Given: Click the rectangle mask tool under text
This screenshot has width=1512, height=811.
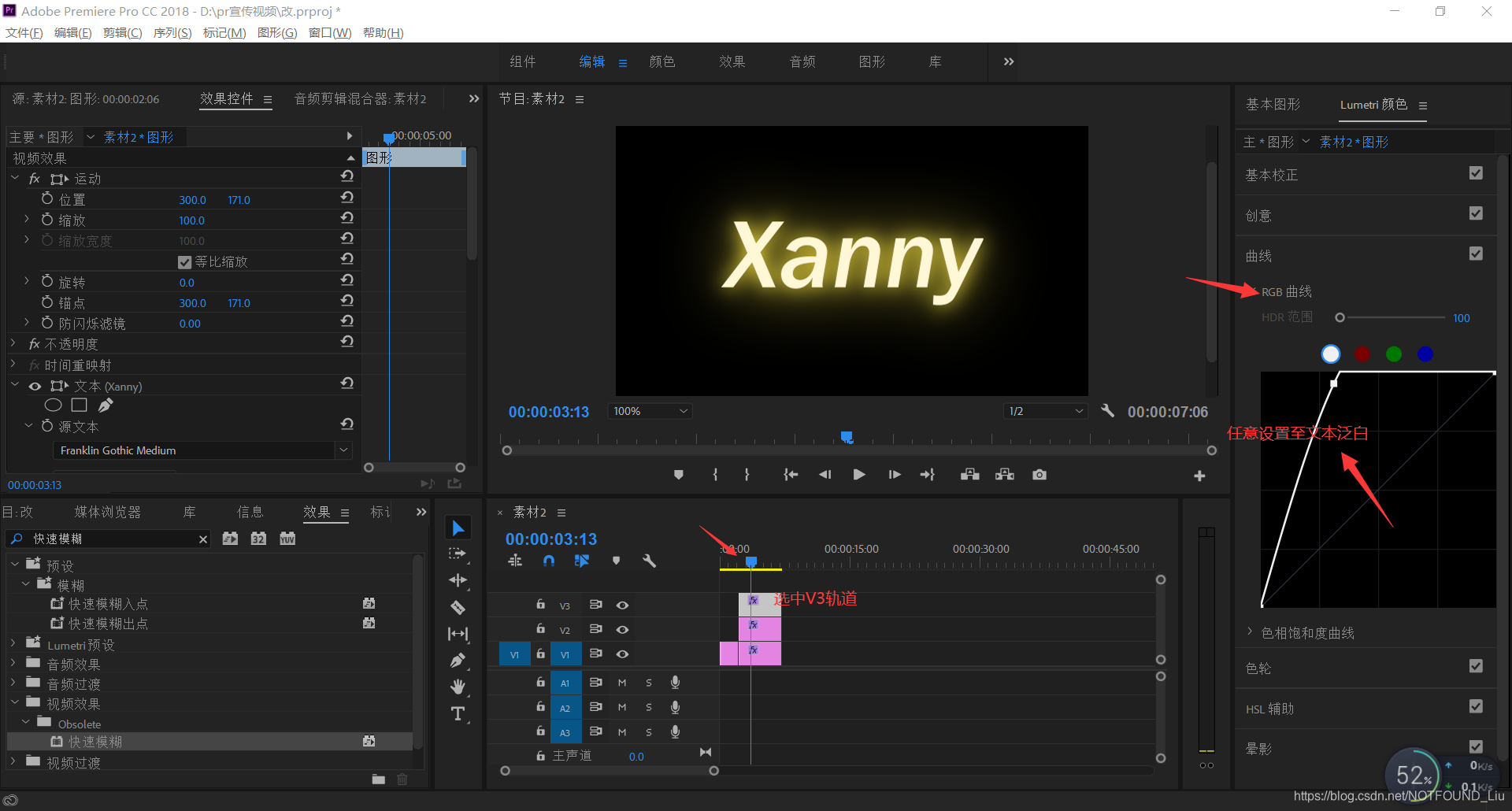Looking at the screenshot, I should [x=79, y=405].
